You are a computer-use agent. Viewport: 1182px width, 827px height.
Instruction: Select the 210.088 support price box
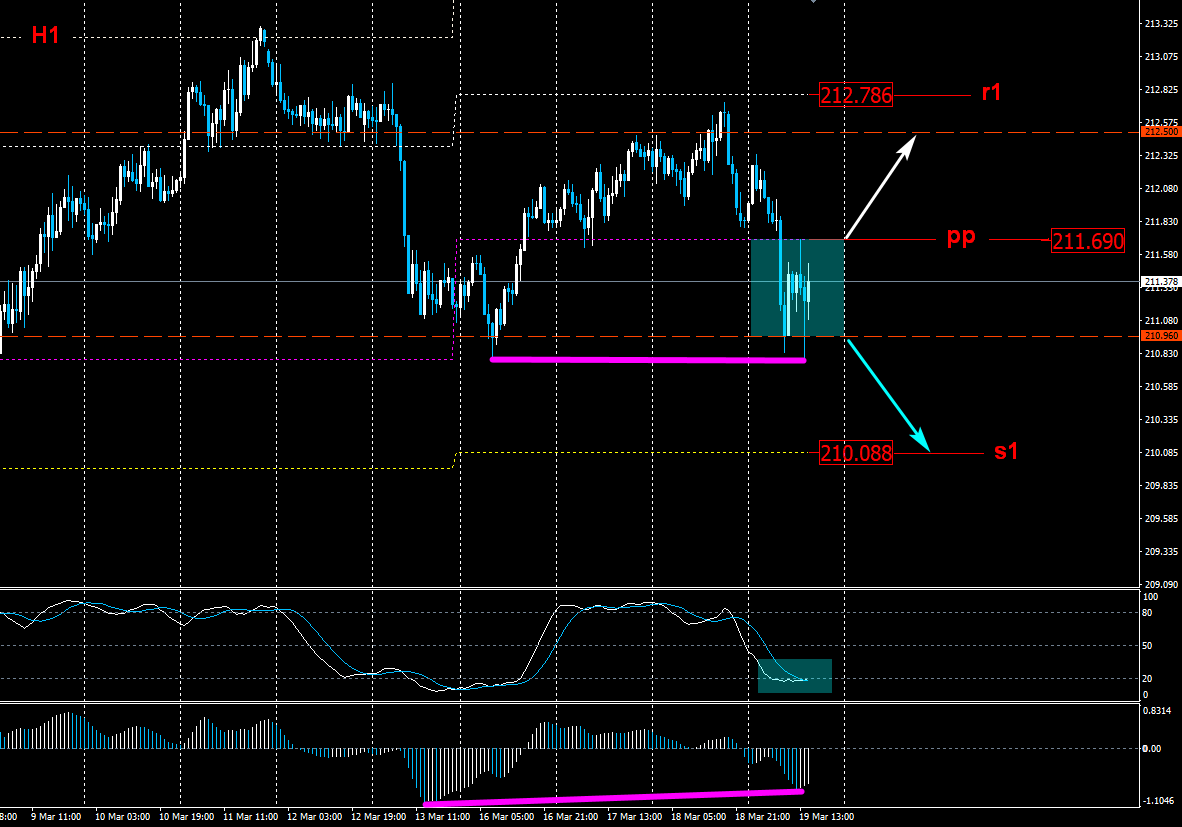(856, 453)
